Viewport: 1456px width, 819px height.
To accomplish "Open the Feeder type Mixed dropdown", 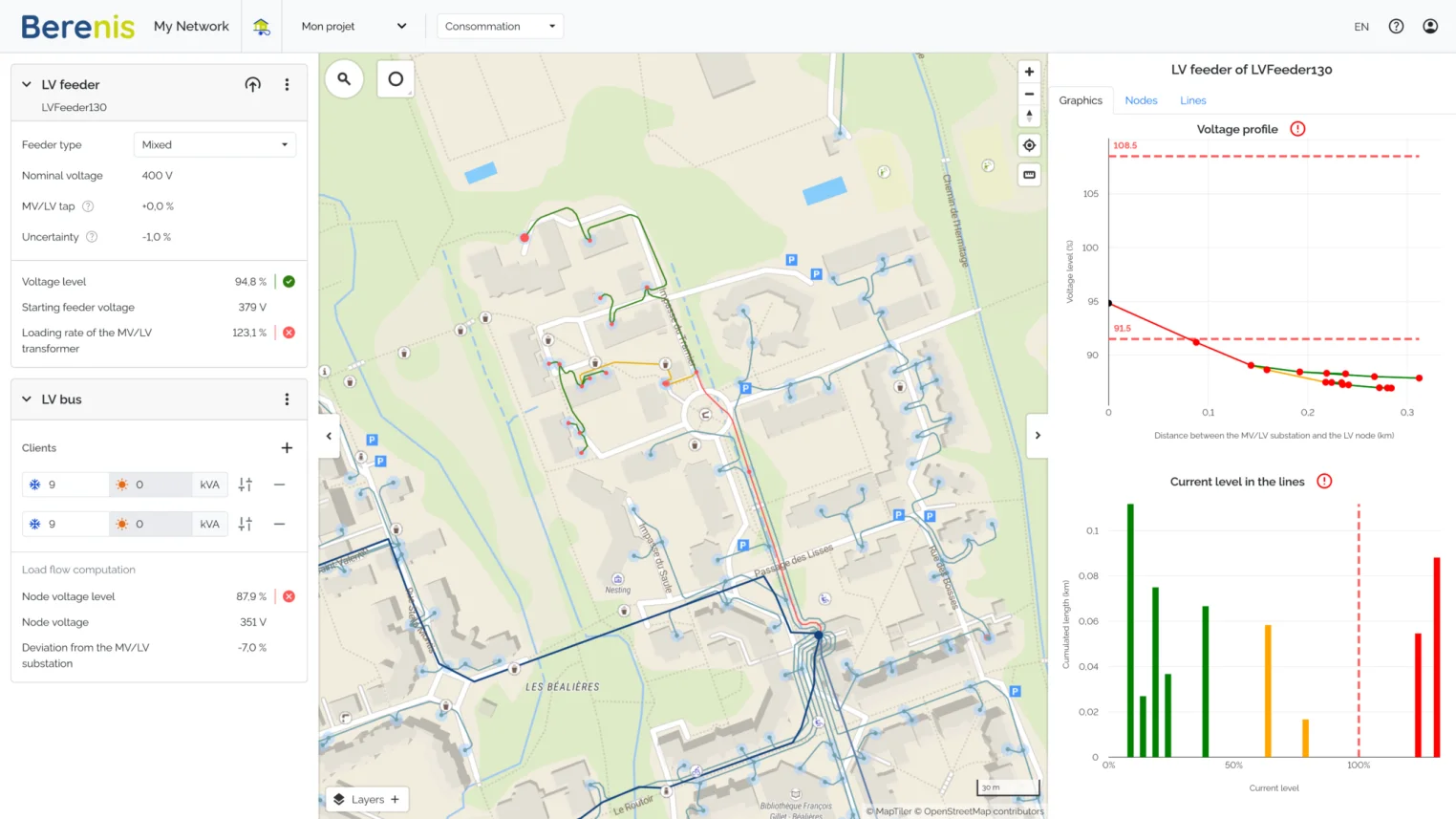I will [214, 143].
